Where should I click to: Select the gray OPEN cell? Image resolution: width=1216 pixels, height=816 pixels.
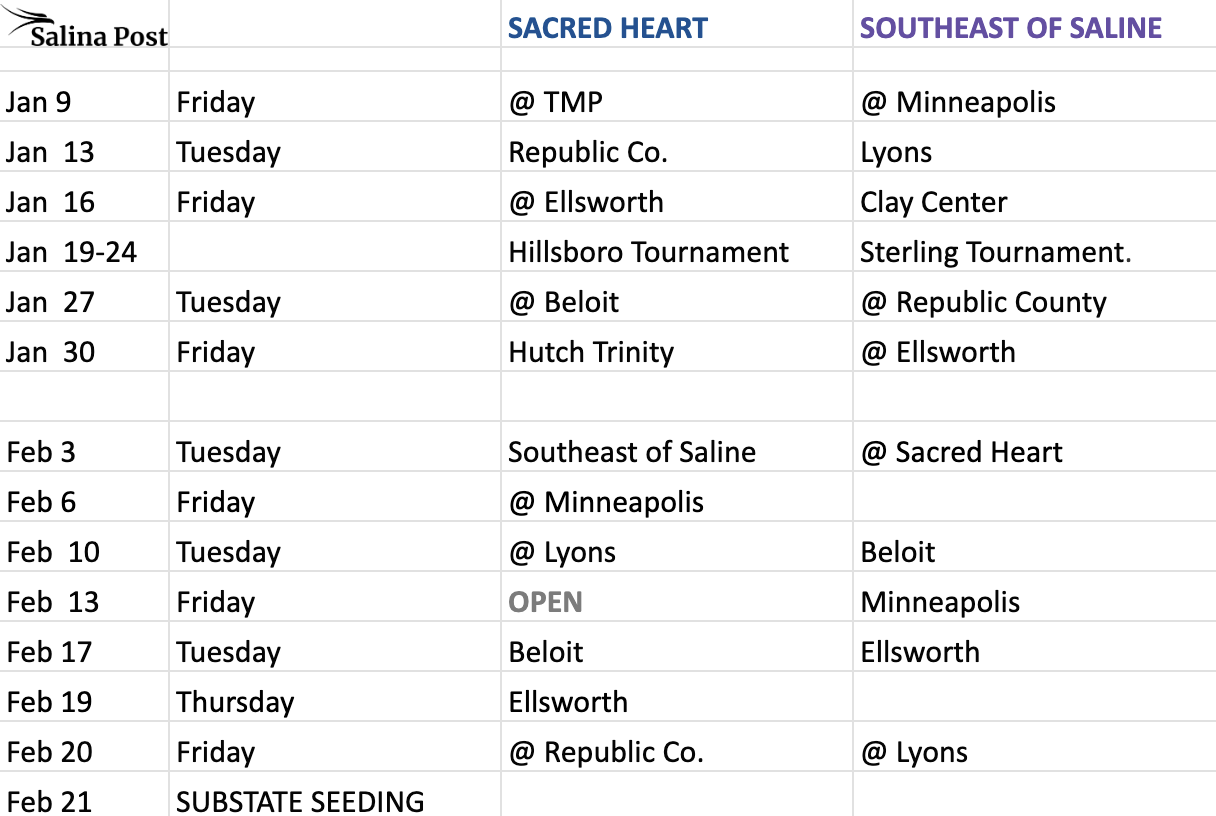545,602
